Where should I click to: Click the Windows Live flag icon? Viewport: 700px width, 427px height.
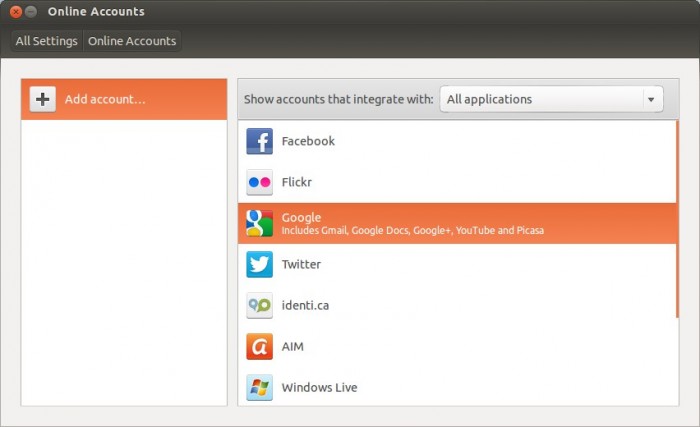click(259, 388)
